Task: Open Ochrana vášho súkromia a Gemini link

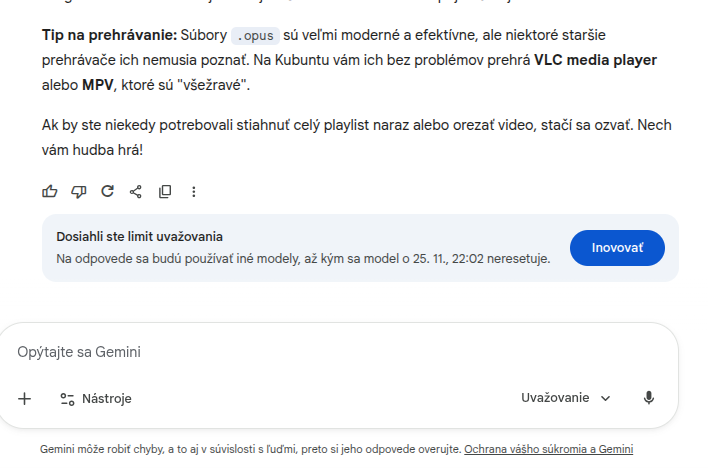Action: [x=548, y=450]
